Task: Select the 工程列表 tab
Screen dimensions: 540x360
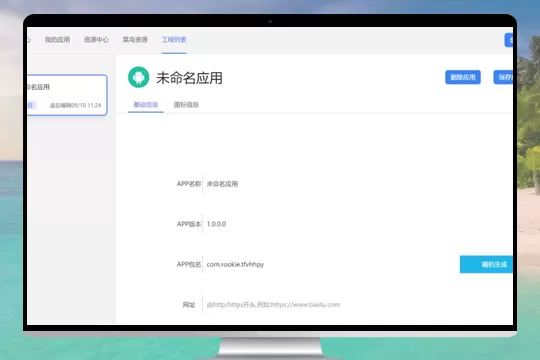Action: tap(174, 40)
